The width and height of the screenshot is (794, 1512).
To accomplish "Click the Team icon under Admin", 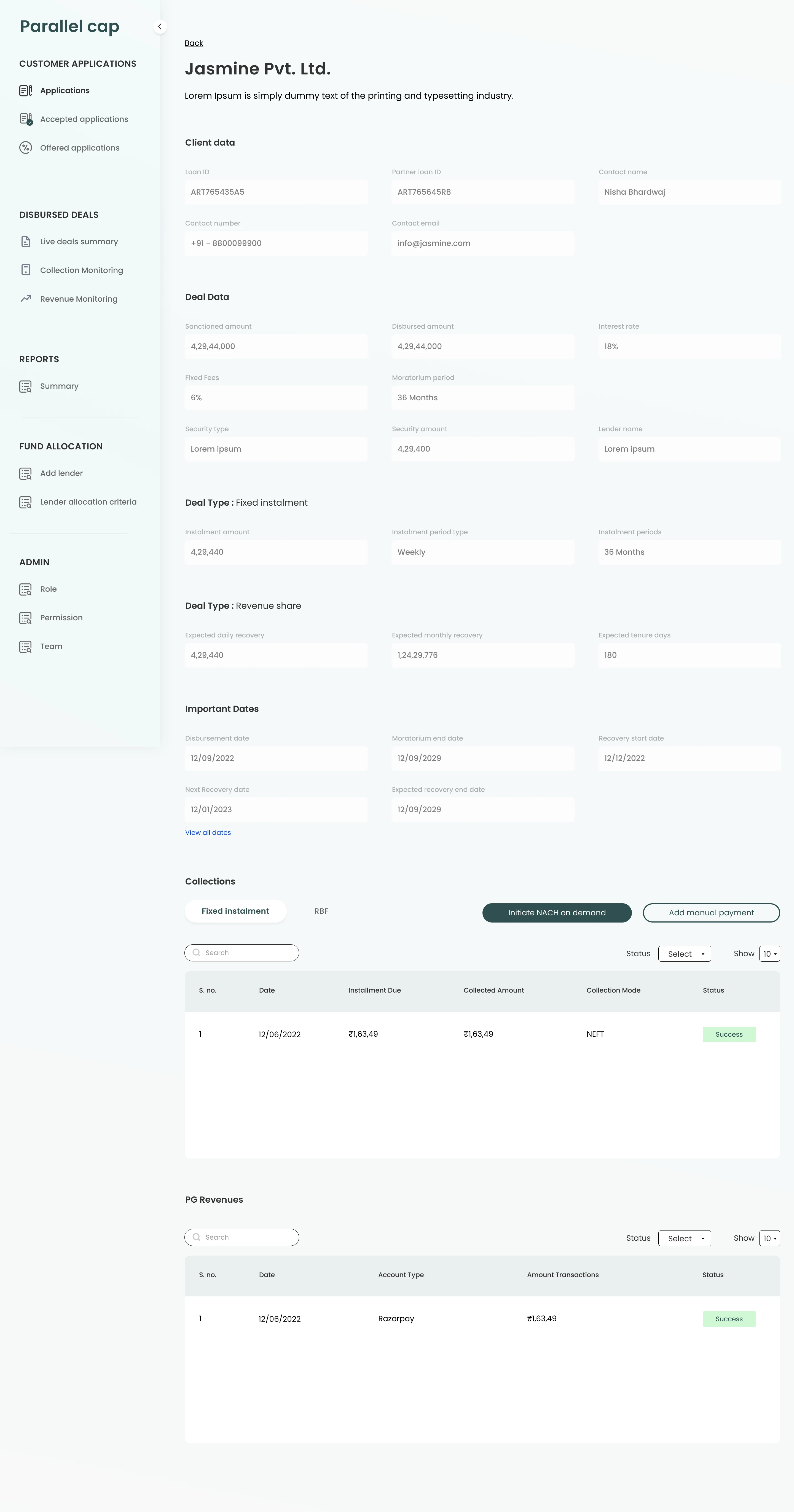I will tap(26, 647).
